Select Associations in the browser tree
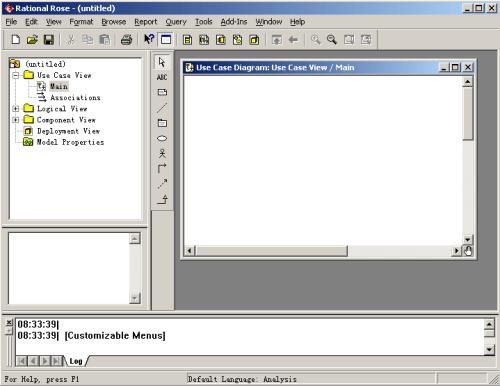 pos(75,98)
